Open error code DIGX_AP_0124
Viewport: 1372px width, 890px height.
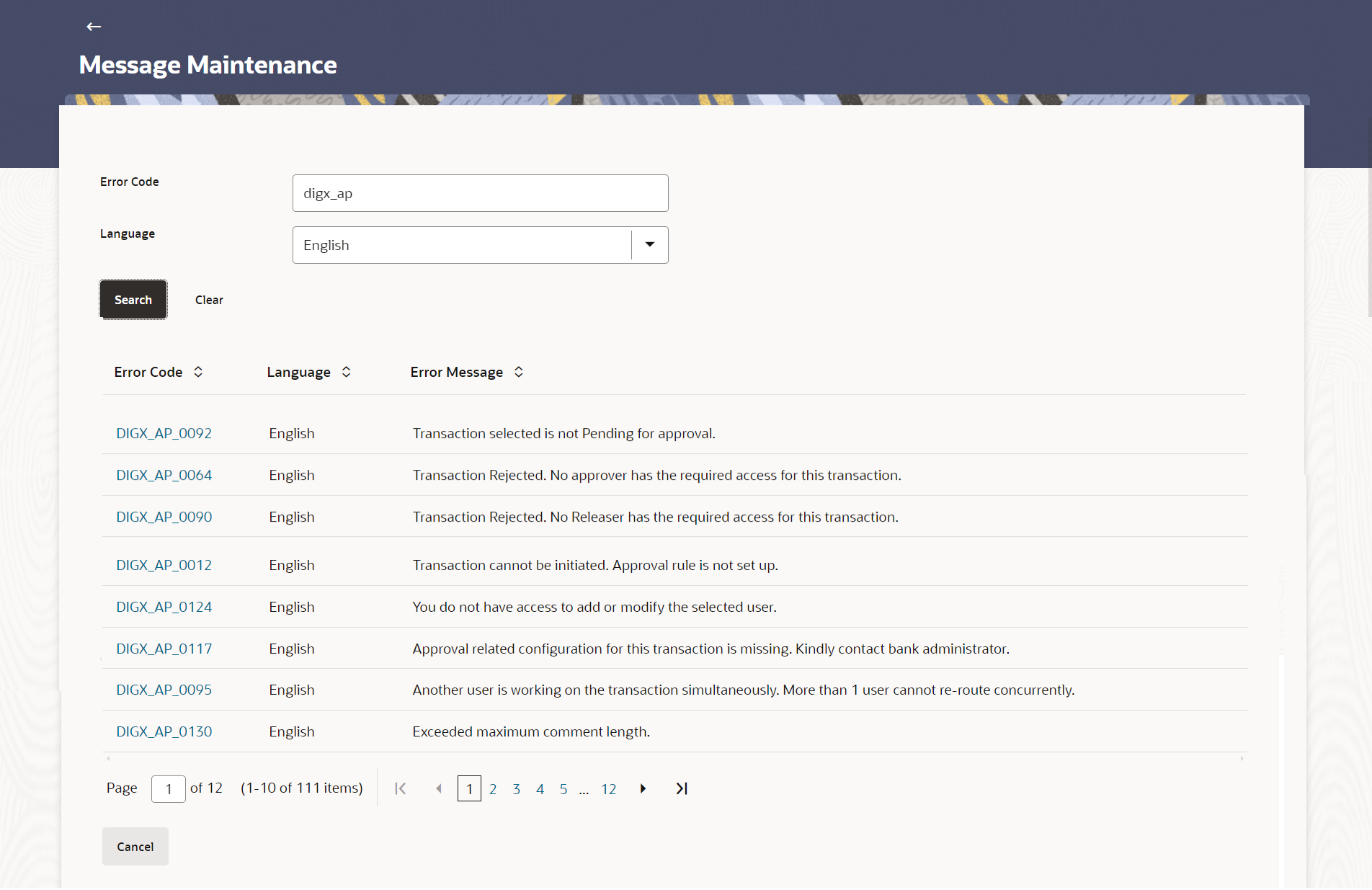[x=164, y=607]
